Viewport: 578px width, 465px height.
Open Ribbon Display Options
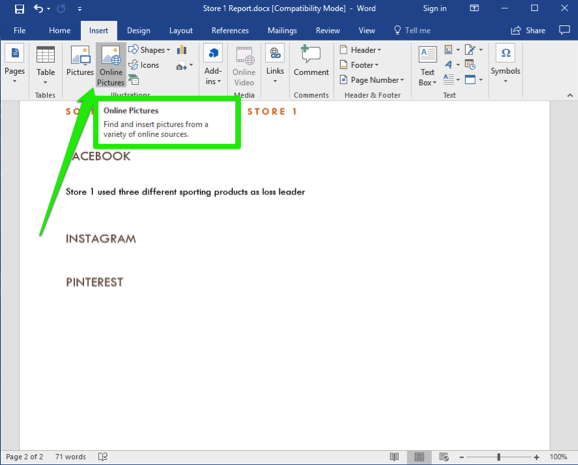pos(474,8)
